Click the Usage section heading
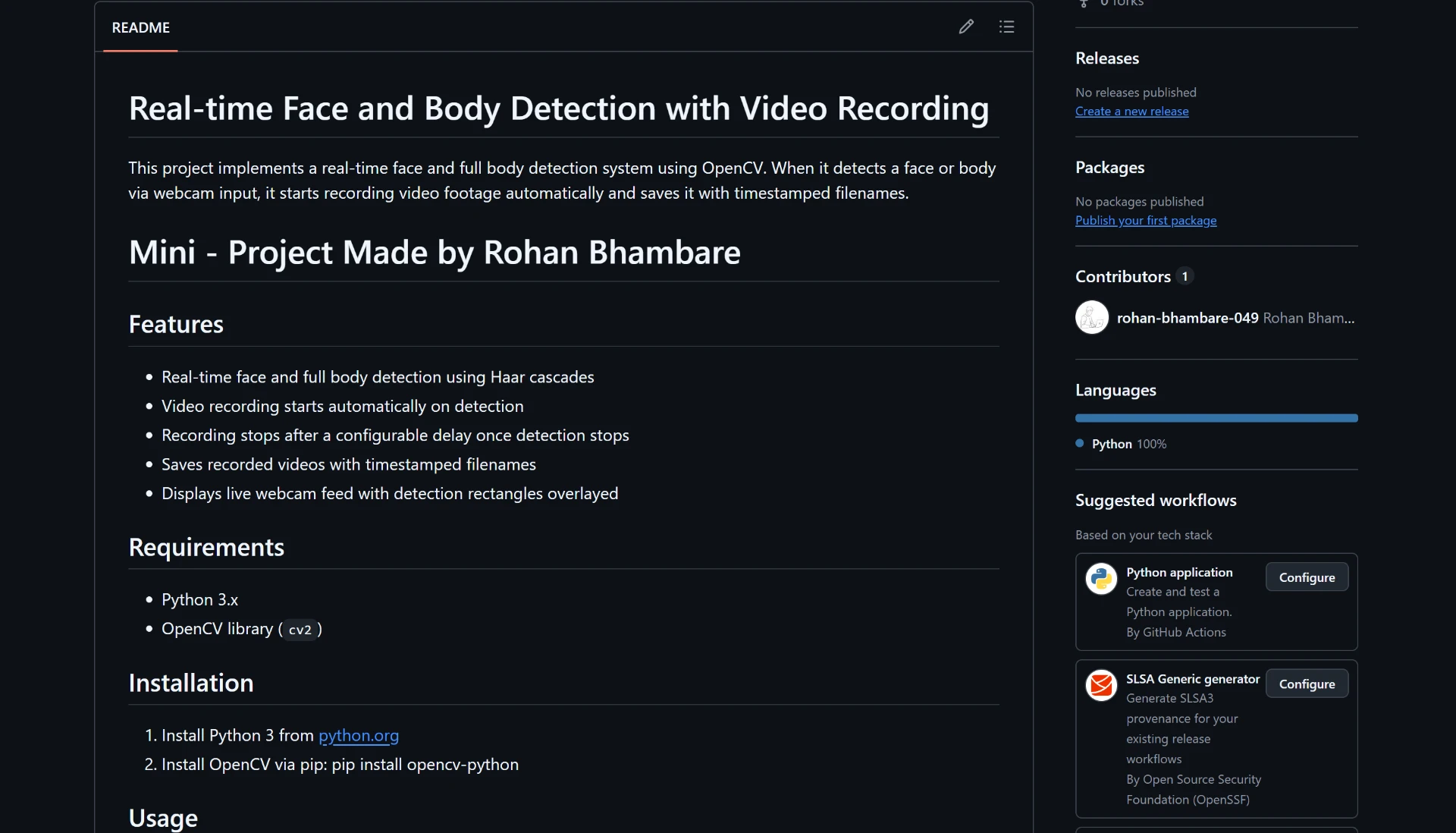 pos(163,818)
